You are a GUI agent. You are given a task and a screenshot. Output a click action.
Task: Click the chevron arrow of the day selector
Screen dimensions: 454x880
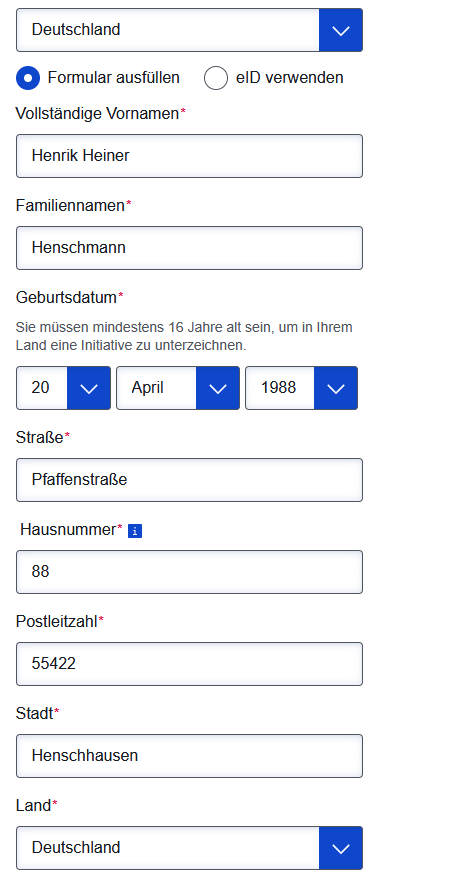click(89, 388)
